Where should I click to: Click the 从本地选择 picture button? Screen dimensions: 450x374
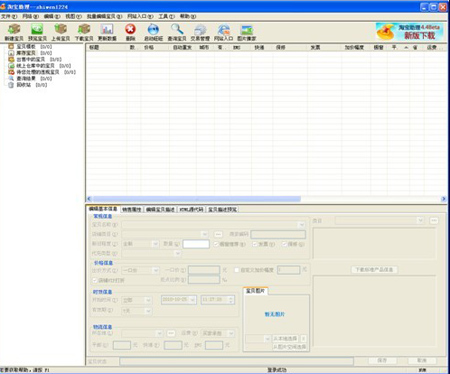(x=285, y=339)
